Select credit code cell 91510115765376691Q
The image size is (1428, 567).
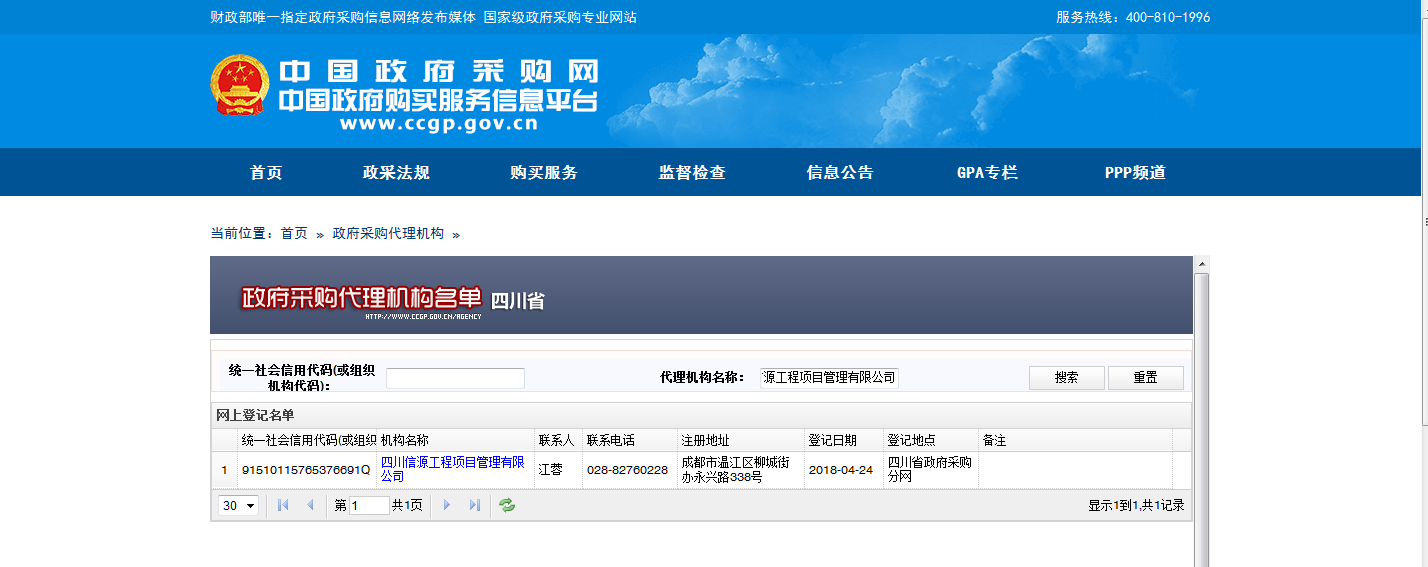[x=307, y=470]
